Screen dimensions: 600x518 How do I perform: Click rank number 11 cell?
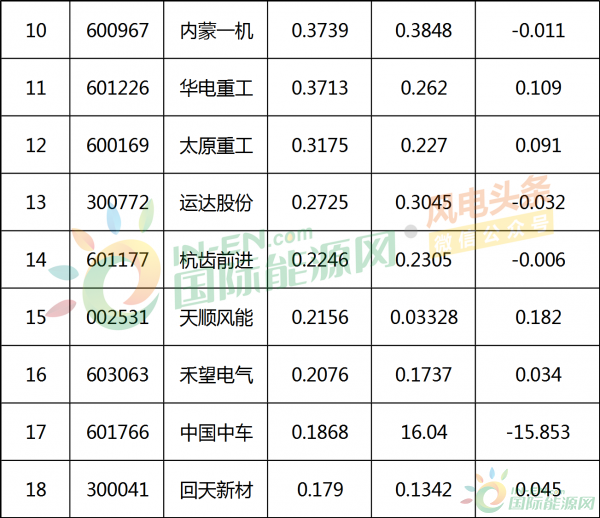coord(36,88)
